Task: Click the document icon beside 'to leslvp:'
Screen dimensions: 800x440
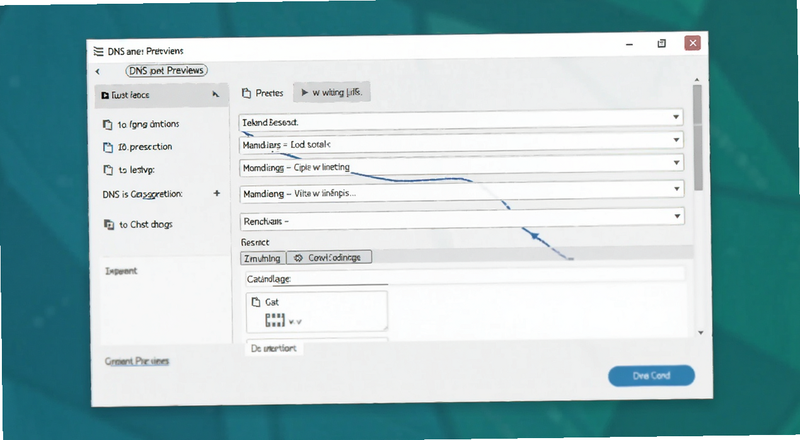Action: point(108,170)
